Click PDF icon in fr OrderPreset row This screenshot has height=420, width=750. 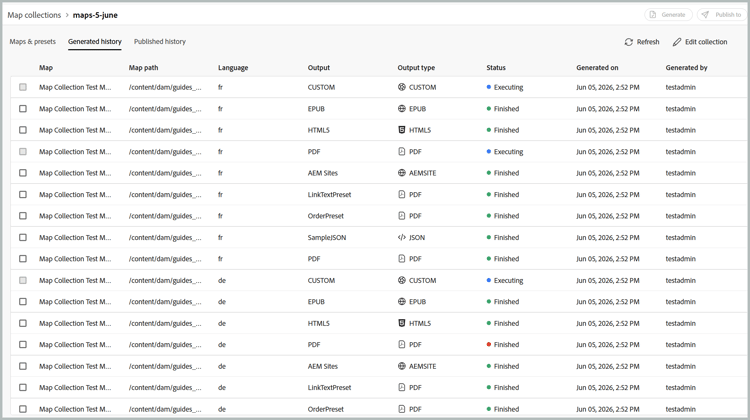tap(402, 216)
